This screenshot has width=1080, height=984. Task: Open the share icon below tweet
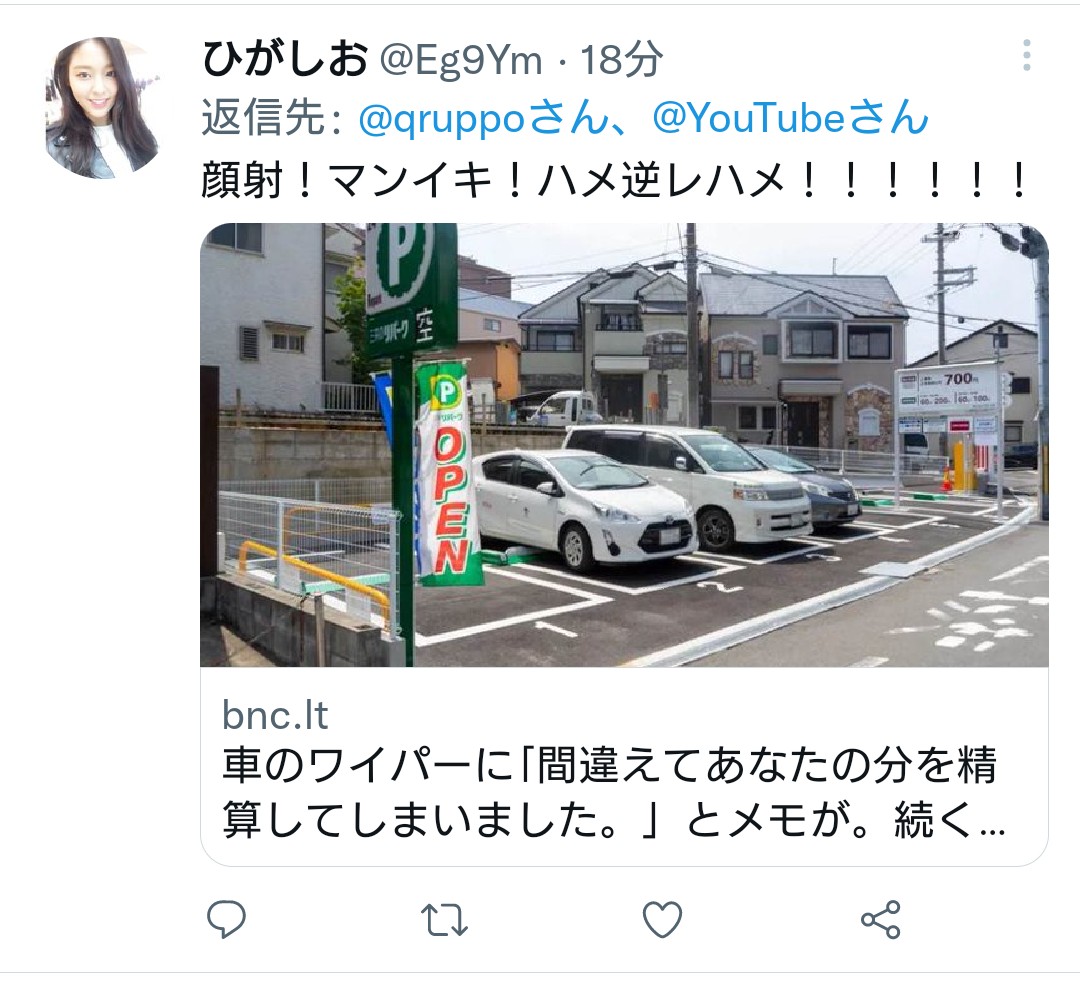tap(880, 920)
